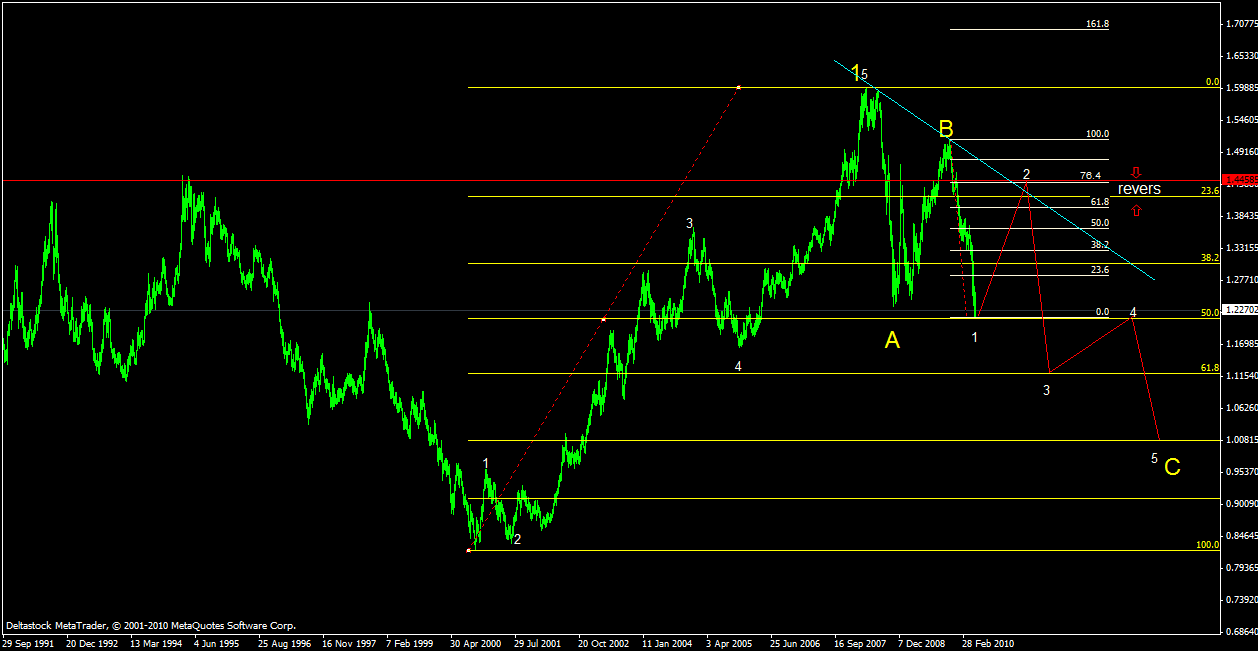
Task: Click the "76.4" Fibonacci level label
Action: (1091, 175)
